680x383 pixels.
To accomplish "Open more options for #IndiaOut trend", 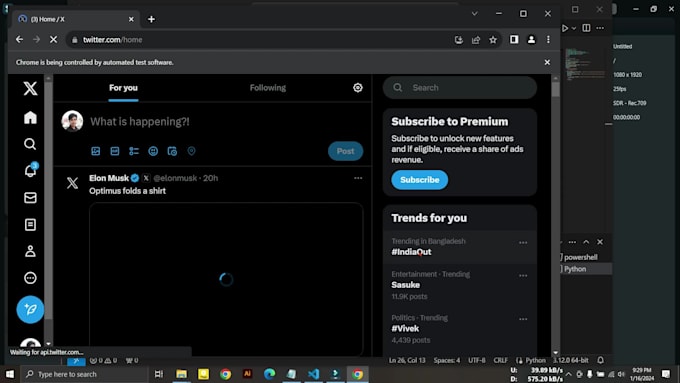I will 523,242.
